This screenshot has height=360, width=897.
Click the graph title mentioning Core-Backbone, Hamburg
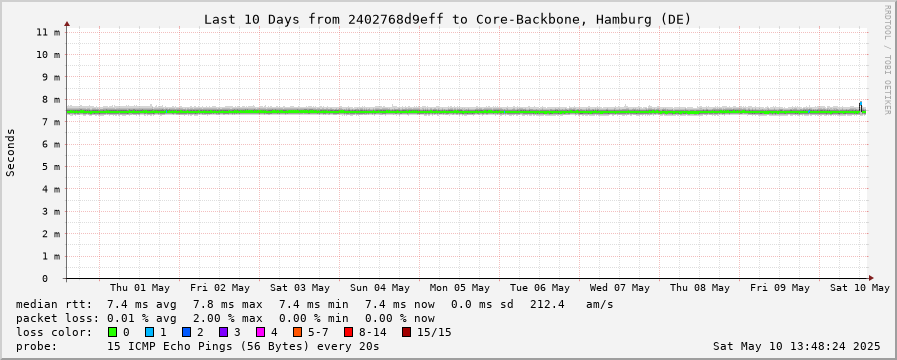(x=447, y=19)
